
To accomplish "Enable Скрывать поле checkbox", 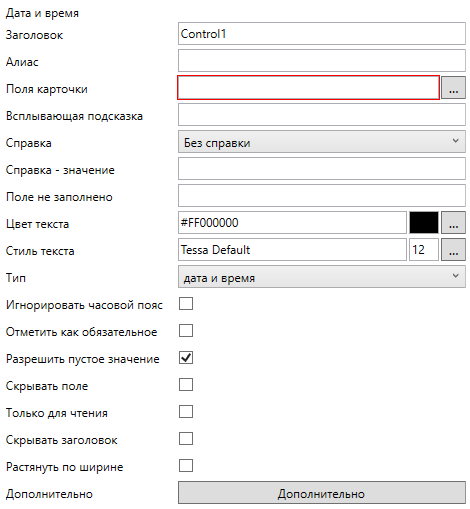I will [186, 385].
